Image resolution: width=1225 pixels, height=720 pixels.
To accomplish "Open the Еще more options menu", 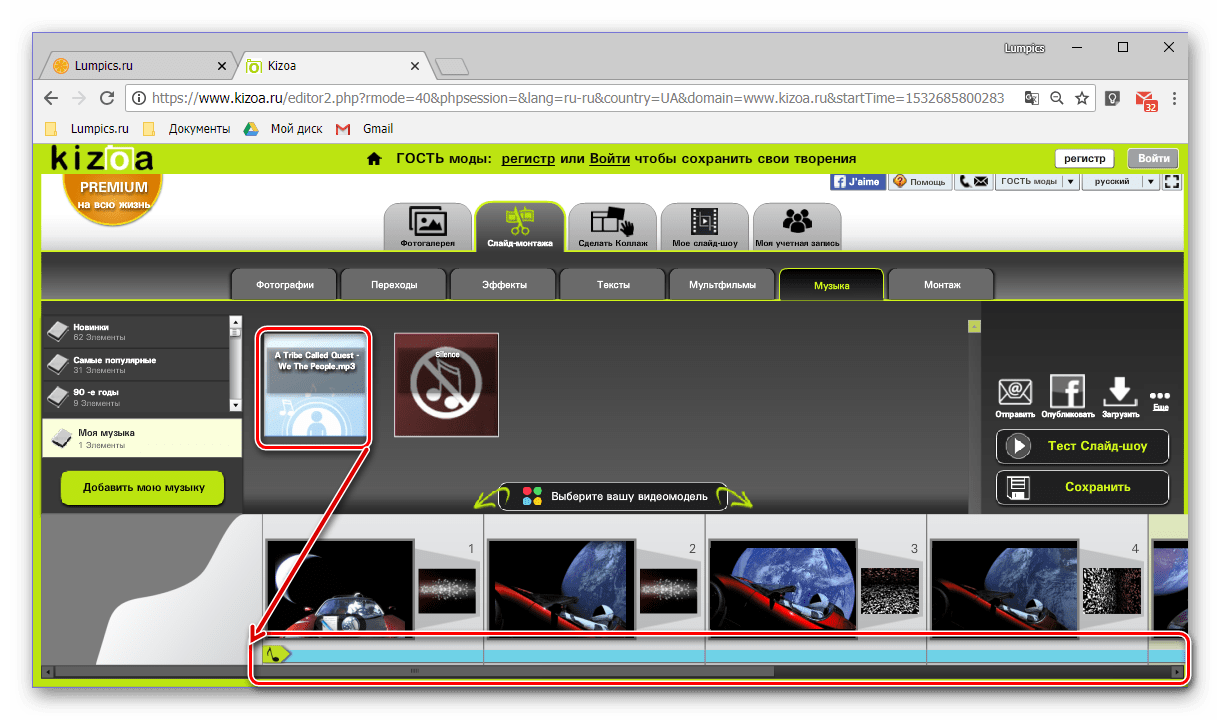I will [x=1160, y=400].
